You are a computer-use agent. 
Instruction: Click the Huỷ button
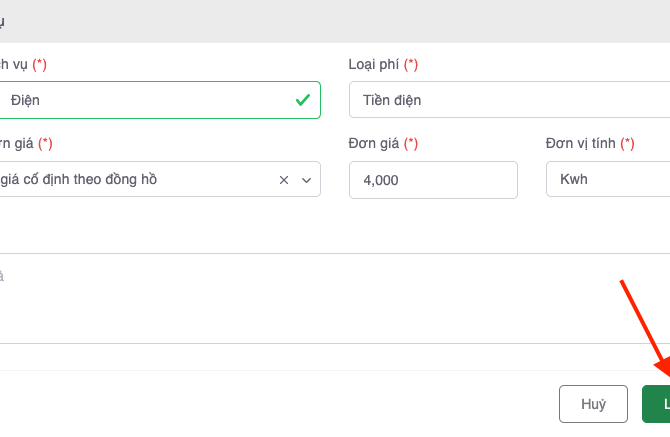(593, 404)
